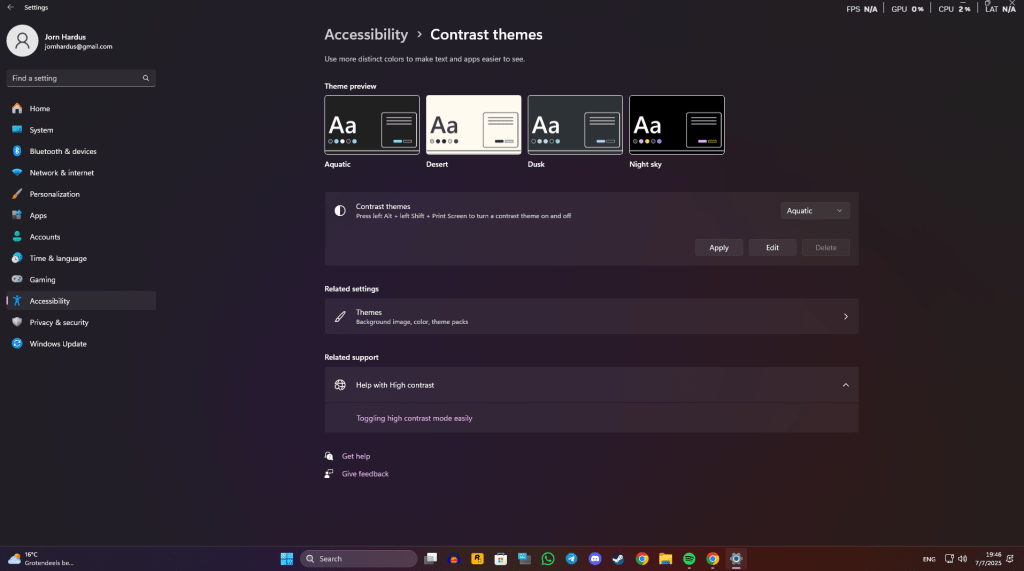This screenshot has height=571, width=1024.
Task: Open Personalization from the sidebar
Action: pyautogui.click(x=54, y=194)
